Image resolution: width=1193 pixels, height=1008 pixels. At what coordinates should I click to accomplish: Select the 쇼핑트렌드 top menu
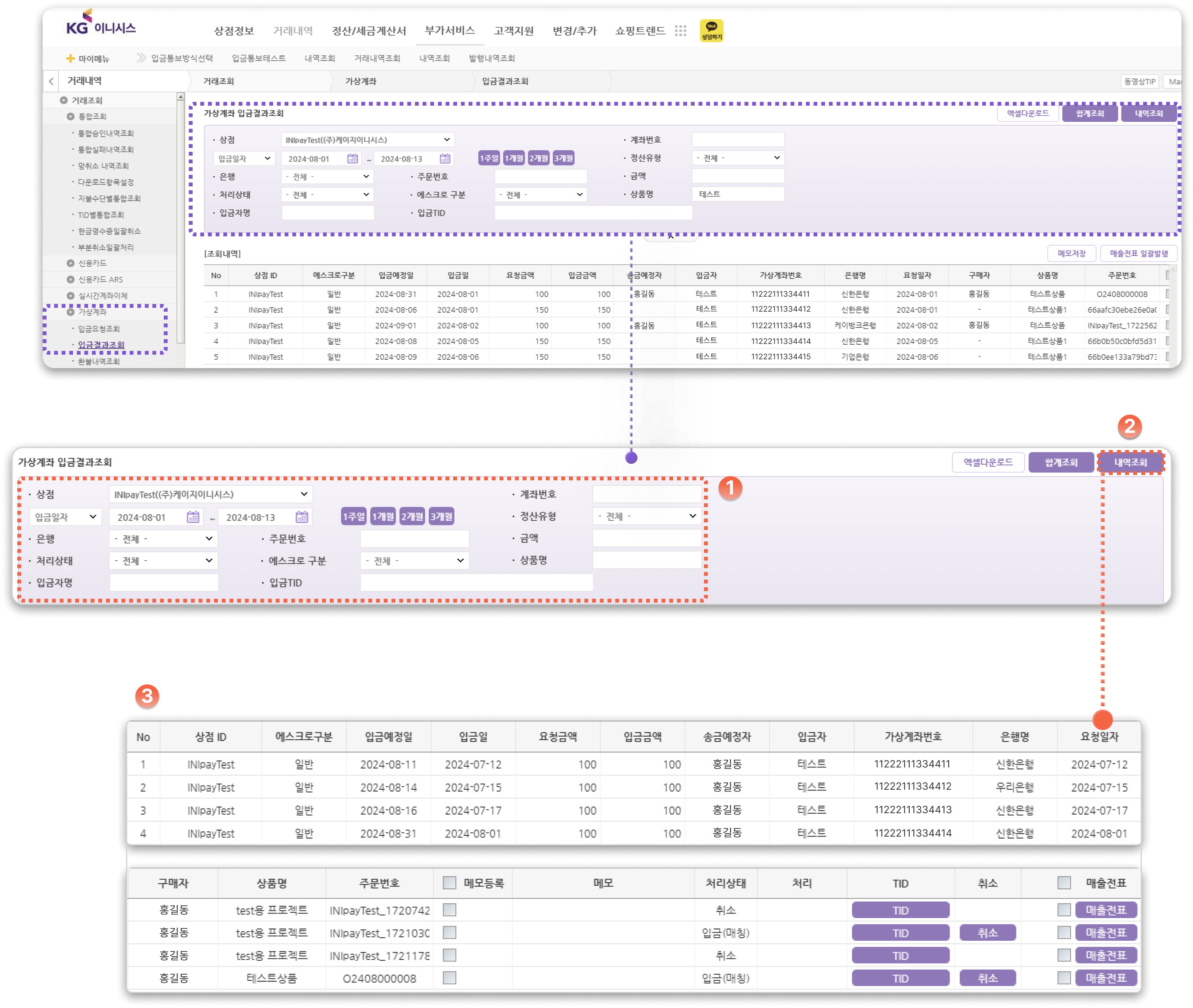point(640,31)
